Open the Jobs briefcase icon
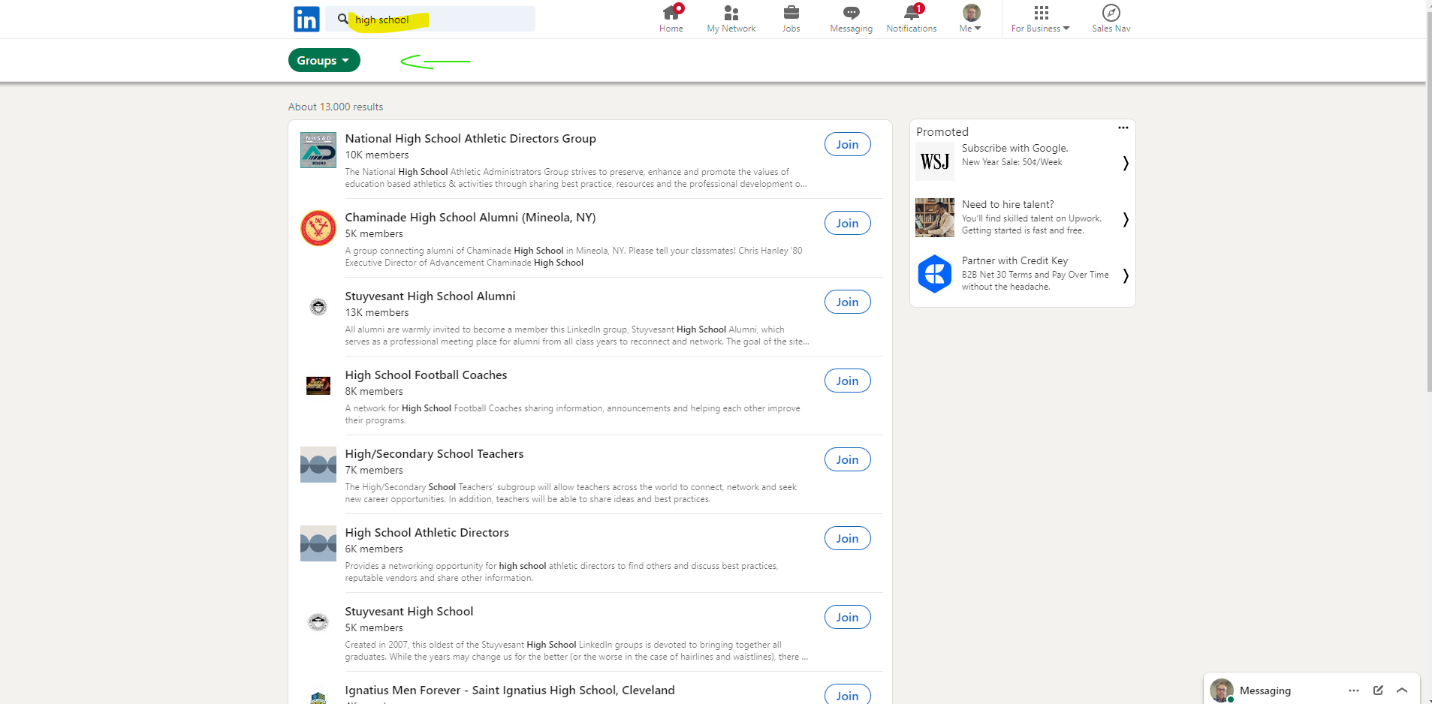The width and height of the screenshot is (1432, 704). pyautogui.click(x=791, y=13)
